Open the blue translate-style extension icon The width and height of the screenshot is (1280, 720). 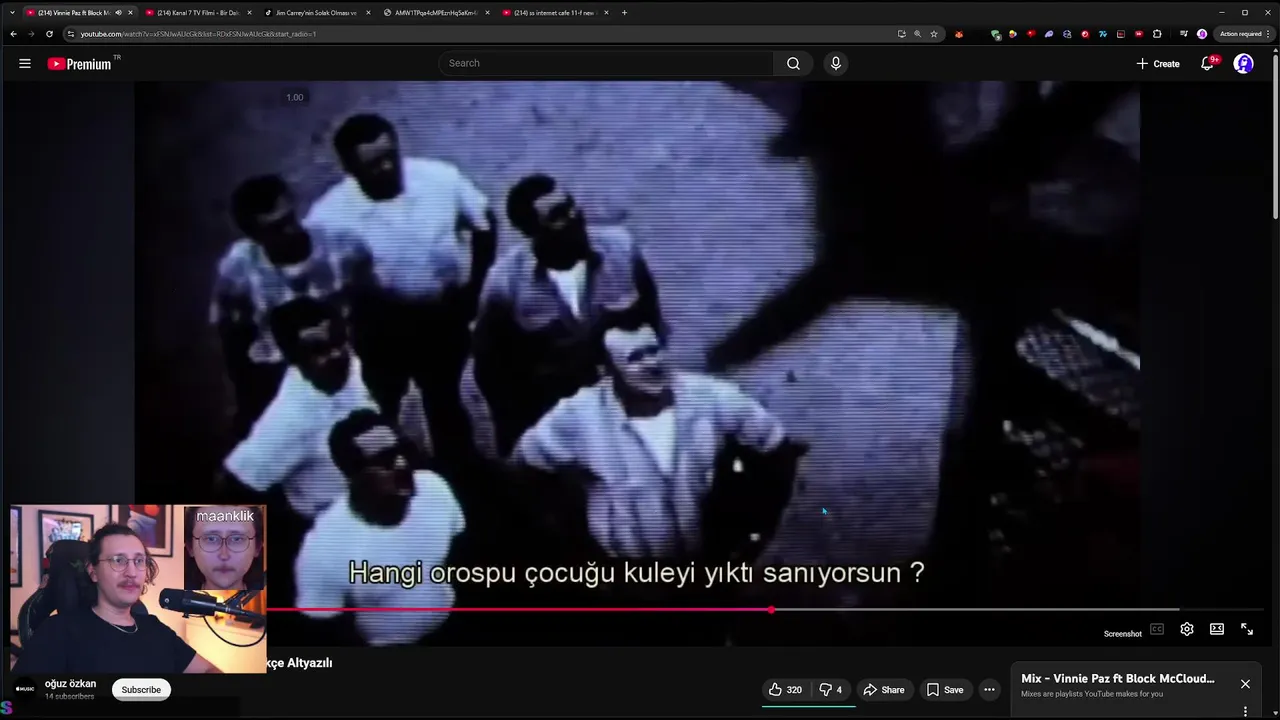(x=1103, y=34)
